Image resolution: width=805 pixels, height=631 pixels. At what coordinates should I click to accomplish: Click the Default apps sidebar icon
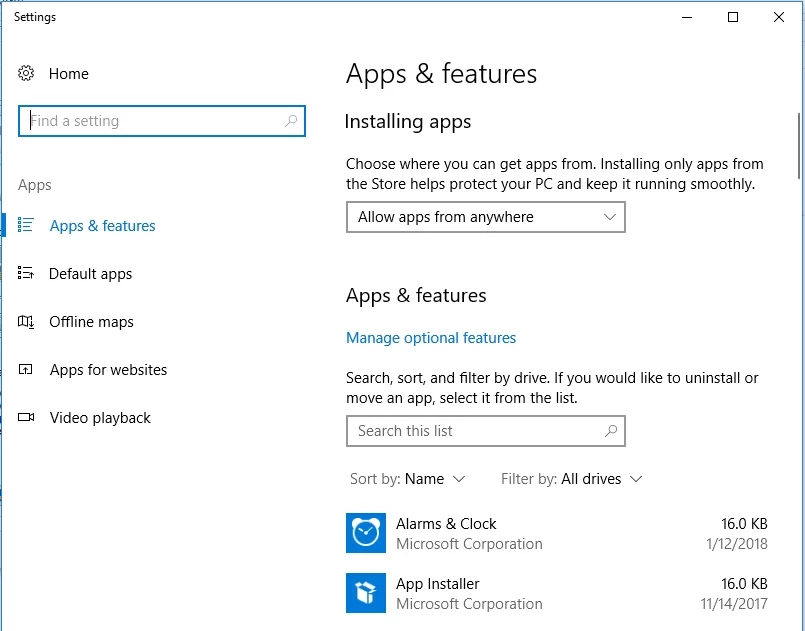click(x=27, y=274)
